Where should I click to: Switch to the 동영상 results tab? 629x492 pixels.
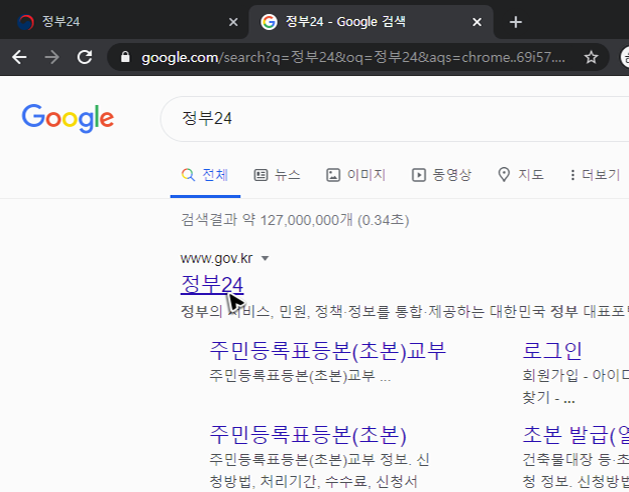pos(441,175)
